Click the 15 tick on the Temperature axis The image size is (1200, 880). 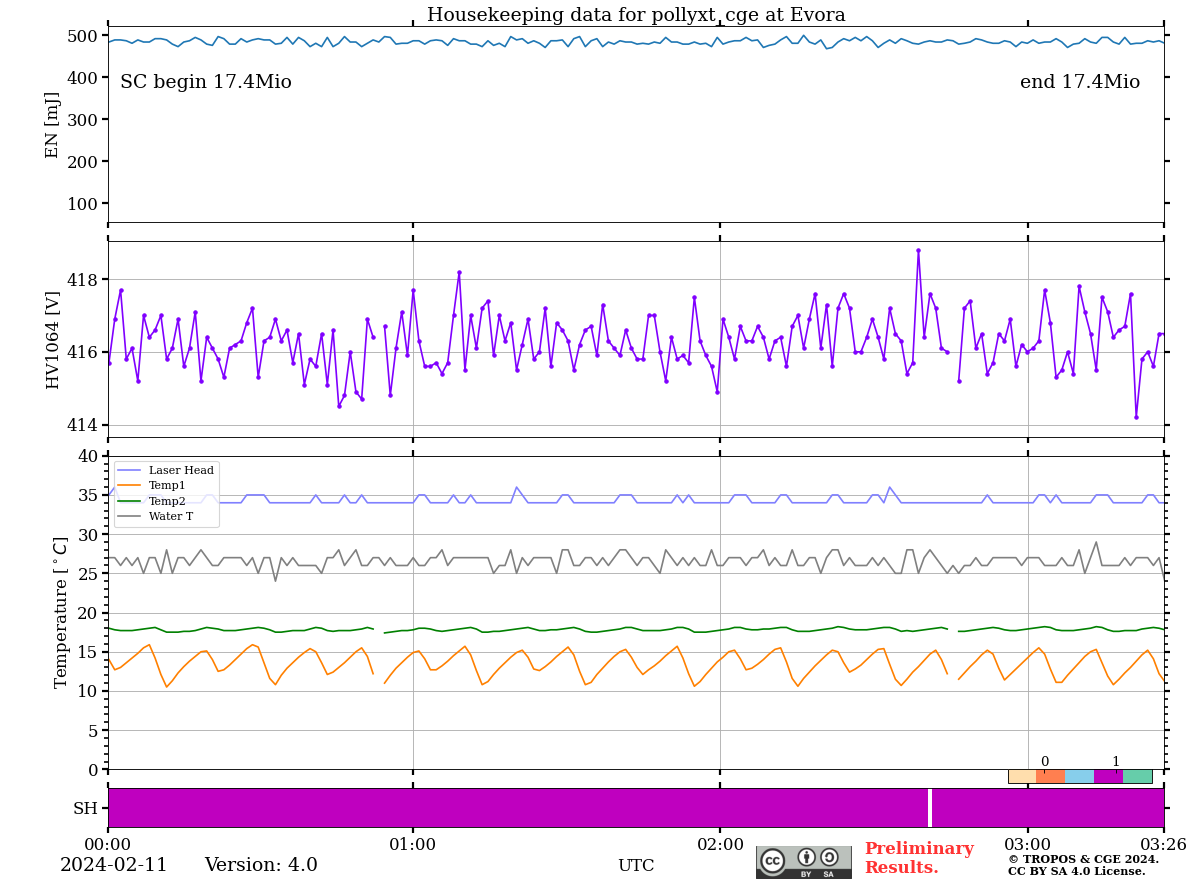click(88, 652)
